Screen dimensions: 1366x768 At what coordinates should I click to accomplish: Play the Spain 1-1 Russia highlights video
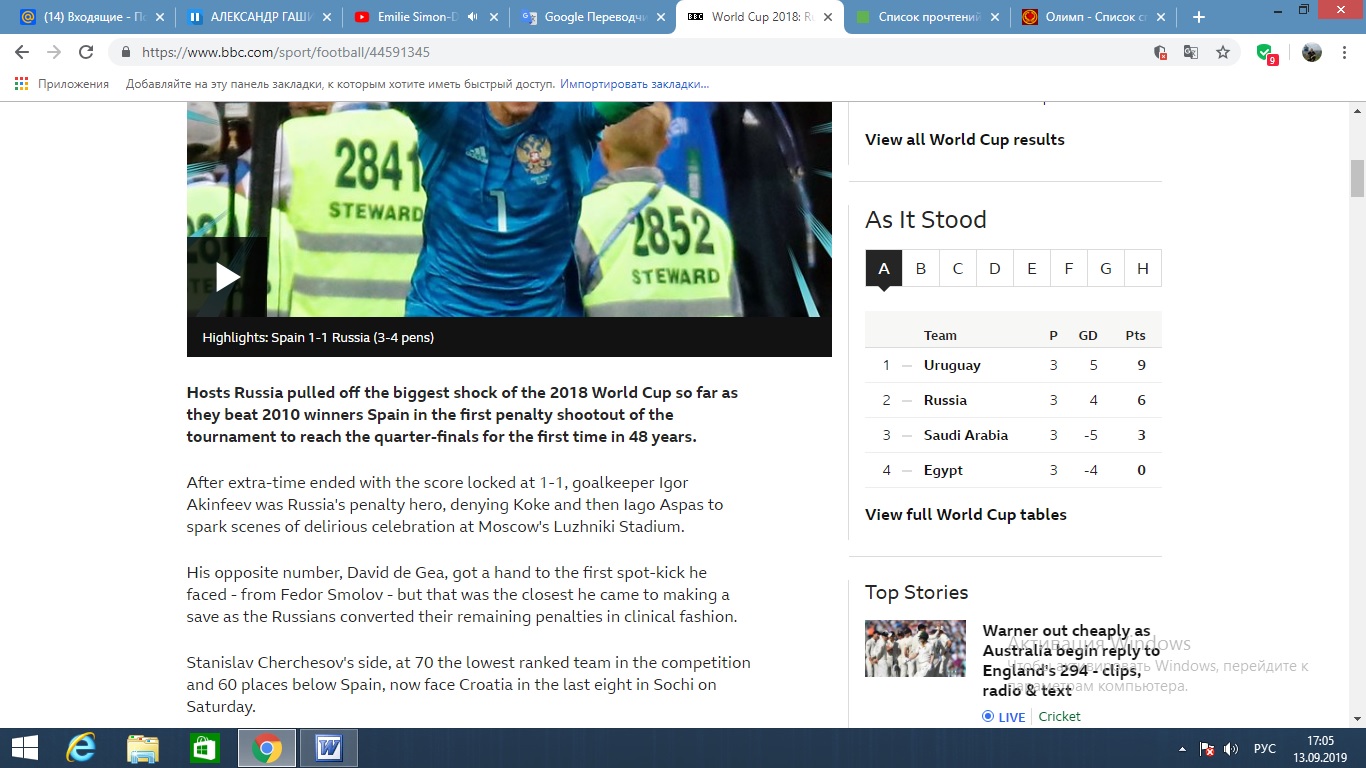tap(227, 277)
